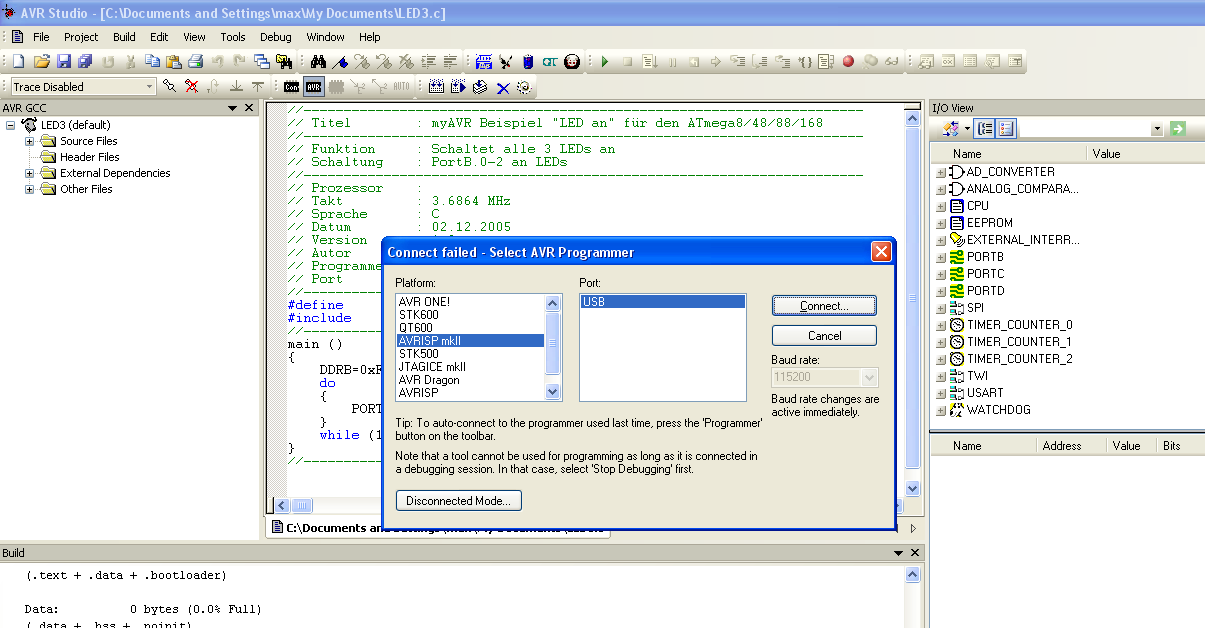Screen dimensions: 1205x628
Task: Open the Project menu
Action: click(x=81, y=37)
